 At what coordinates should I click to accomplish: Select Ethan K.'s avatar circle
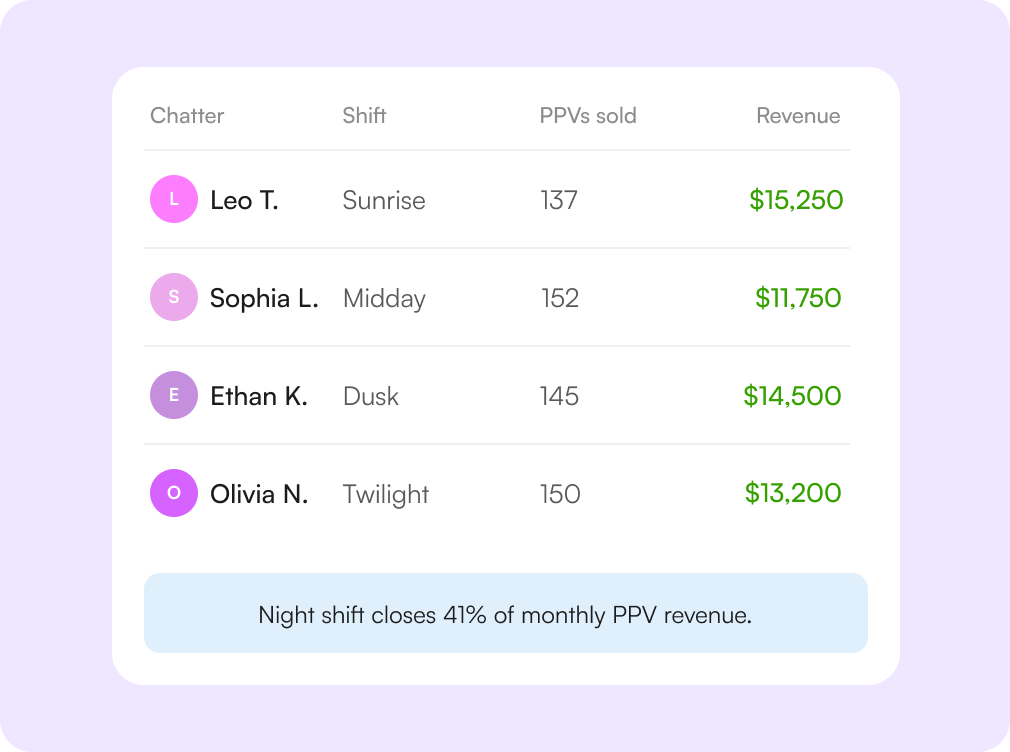click(x=174, y=395)
